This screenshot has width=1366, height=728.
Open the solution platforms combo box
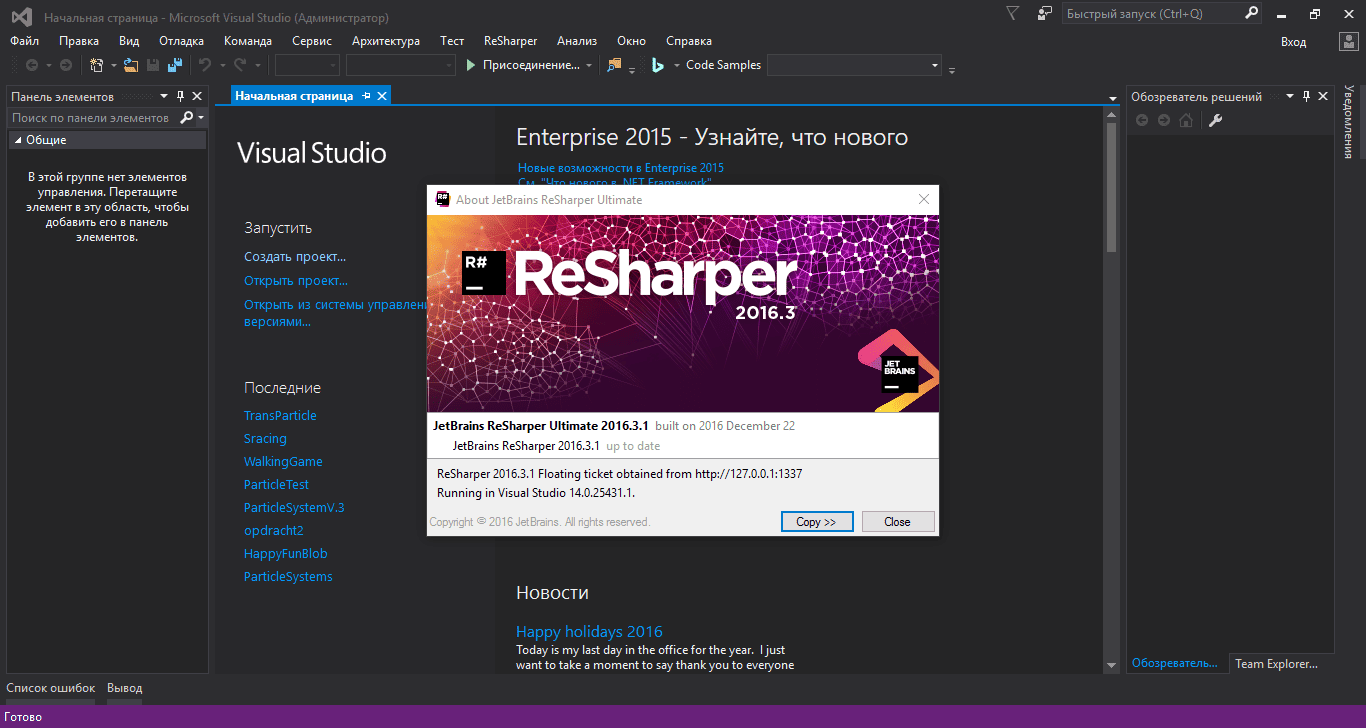pos(401,65)
